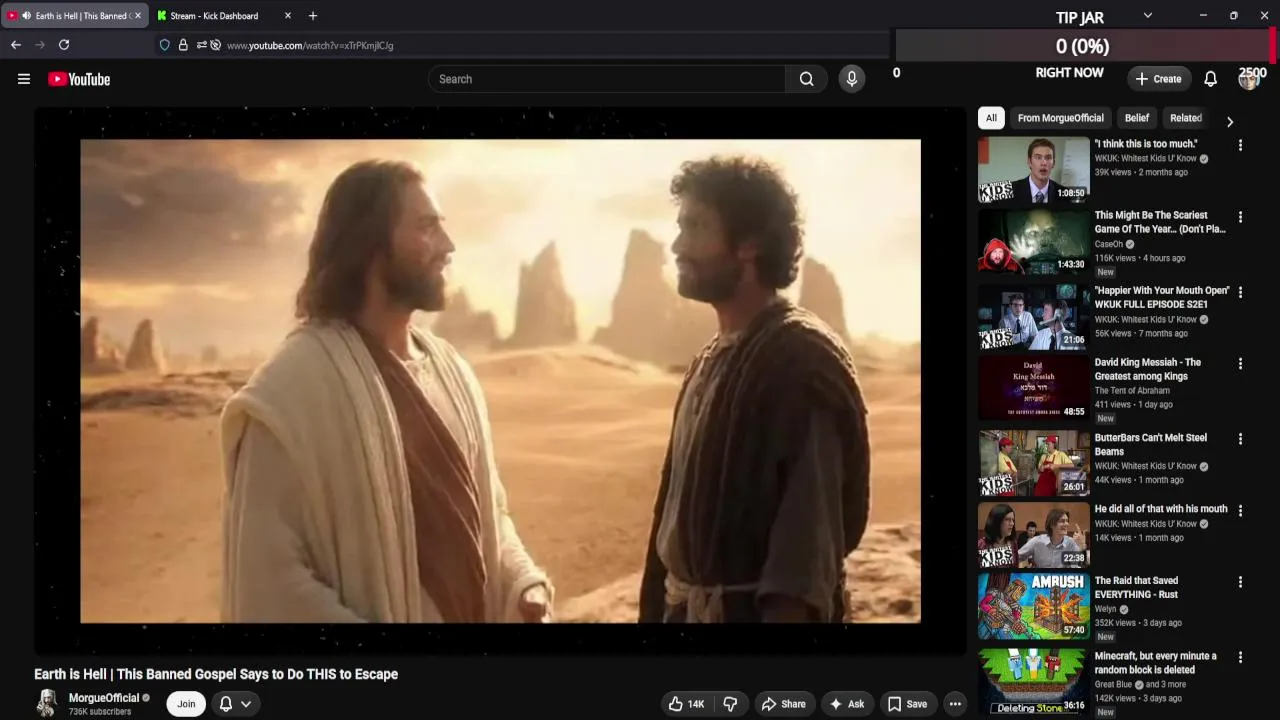Viewport: 1280px width, 720px height.
Task: Click the main video player
Action: [500, 381]
